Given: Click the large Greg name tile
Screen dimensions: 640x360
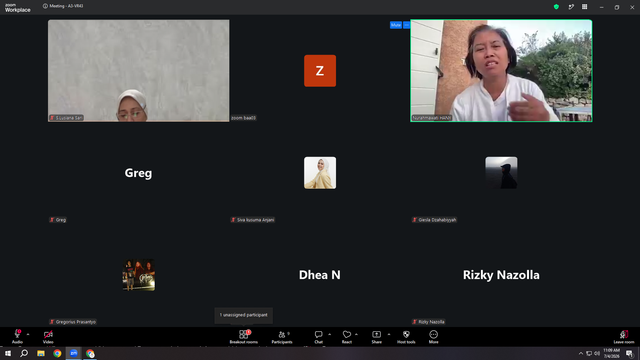Looking at the screenshot, I should 138,173.
